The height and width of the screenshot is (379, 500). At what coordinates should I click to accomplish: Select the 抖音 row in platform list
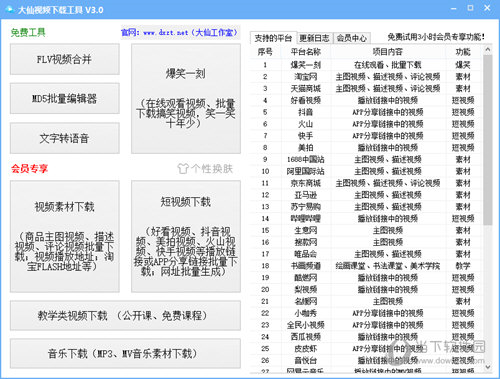point(366,112)
